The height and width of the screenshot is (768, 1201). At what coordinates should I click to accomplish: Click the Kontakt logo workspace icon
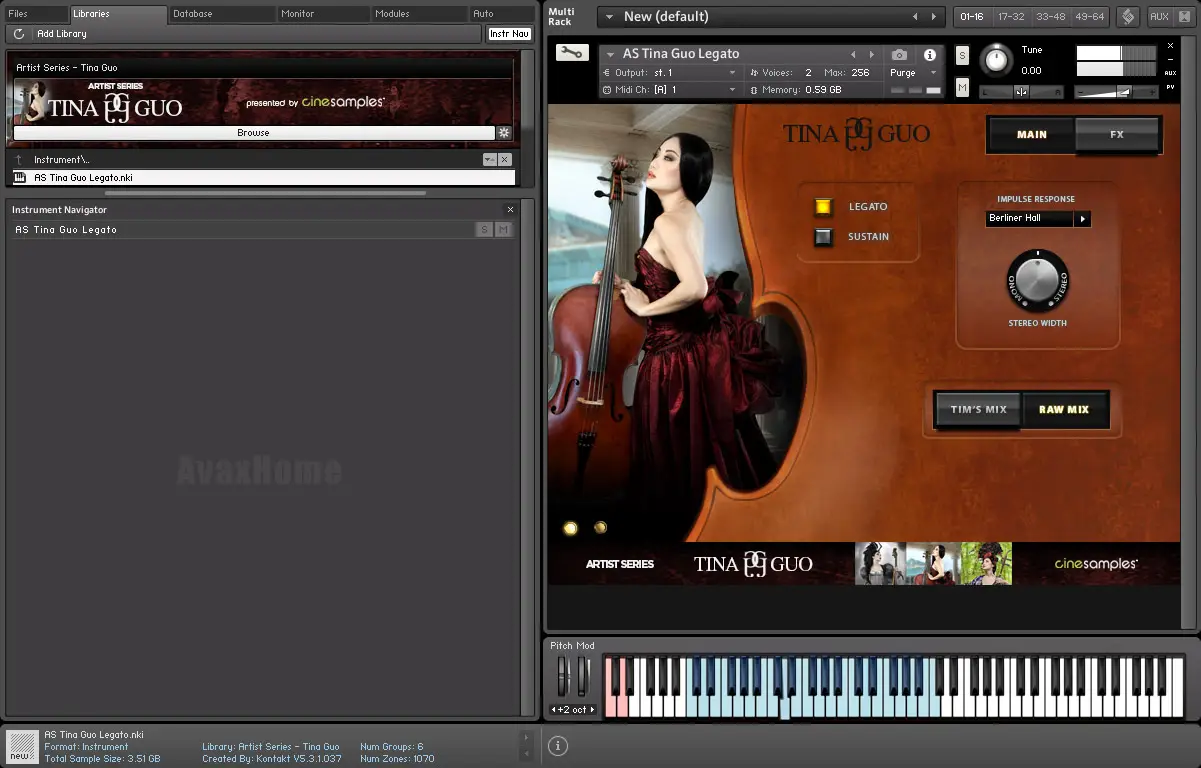point(1128,17)
